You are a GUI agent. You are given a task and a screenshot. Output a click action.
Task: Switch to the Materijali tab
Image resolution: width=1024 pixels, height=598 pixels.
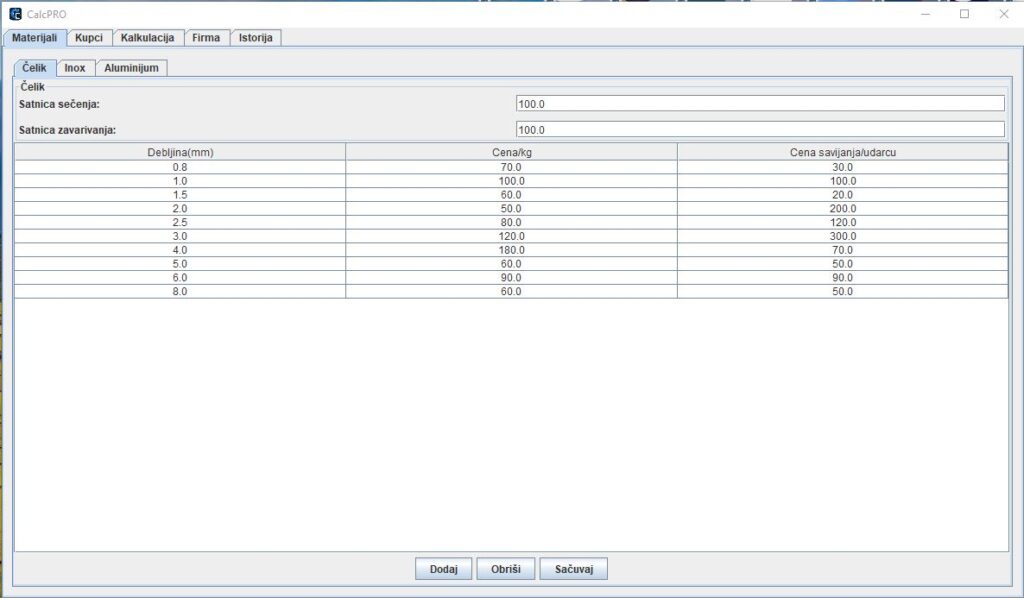(35, 38)
